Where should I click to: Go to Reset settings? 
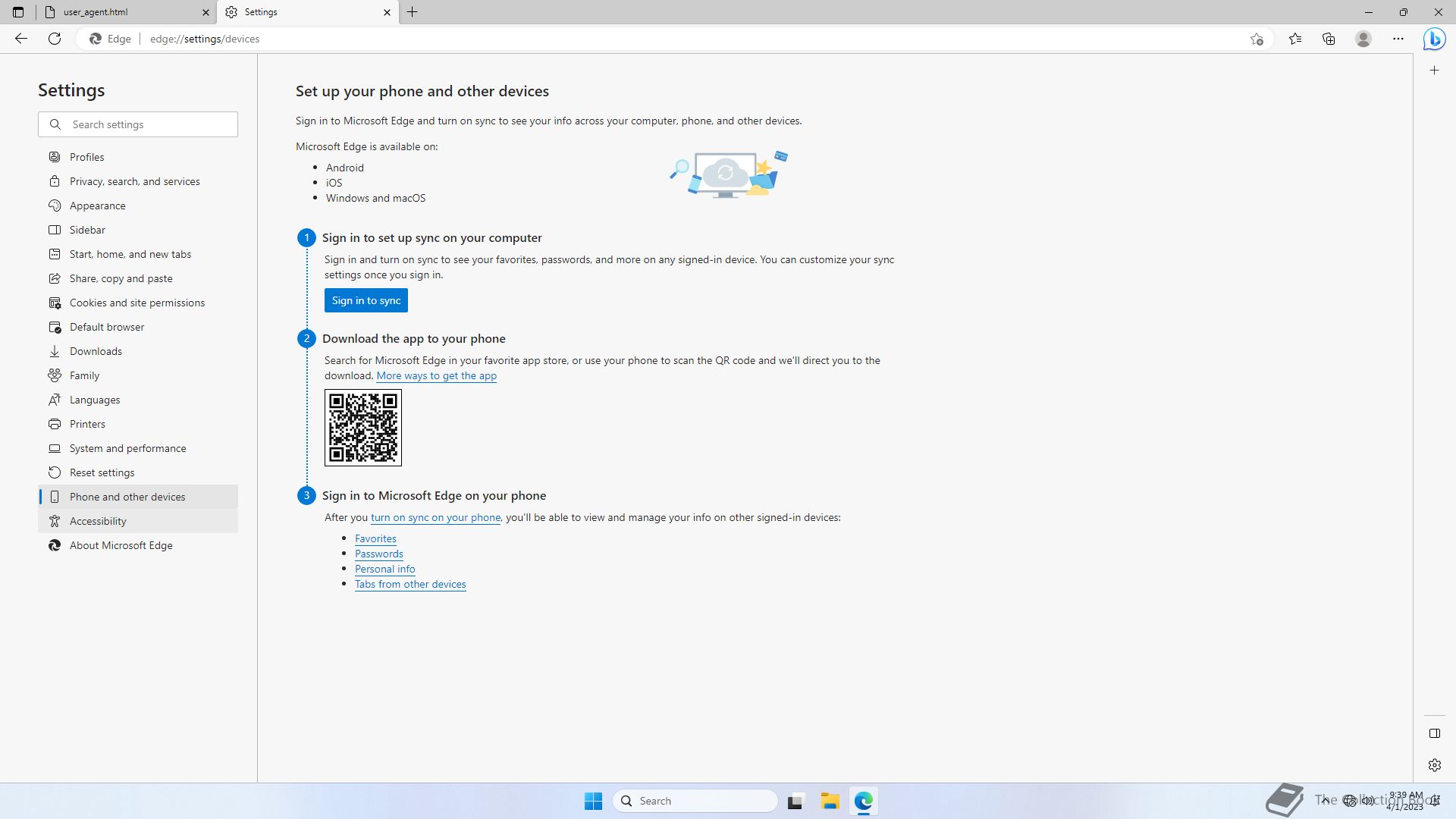(138, 472)
